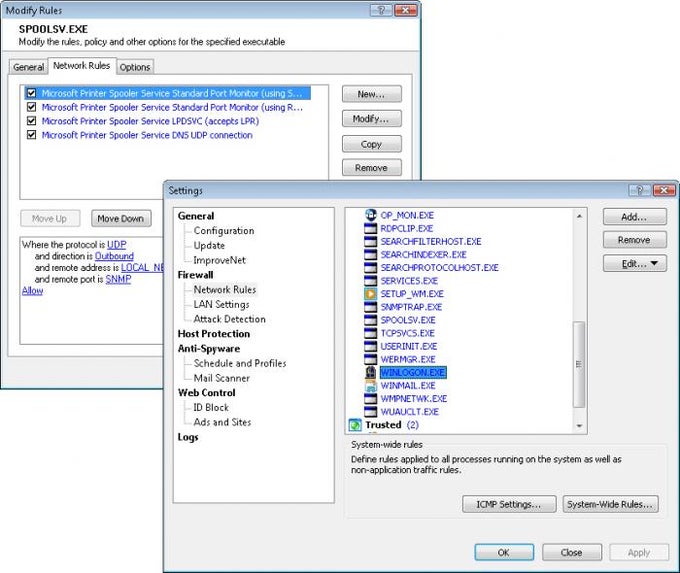Click the Modify... button

point(372,118)
